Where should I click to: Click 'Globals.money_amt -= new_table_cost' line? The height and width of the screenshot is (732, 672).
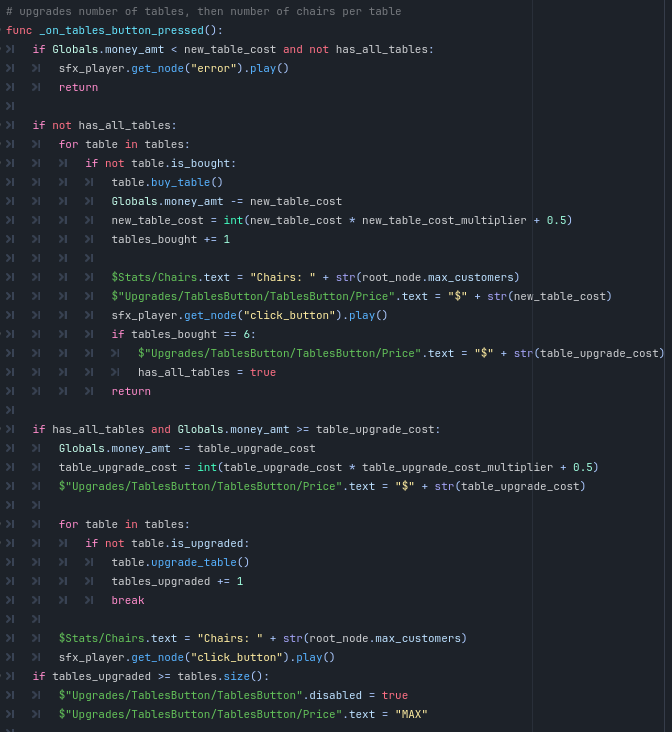coord(226,201)
